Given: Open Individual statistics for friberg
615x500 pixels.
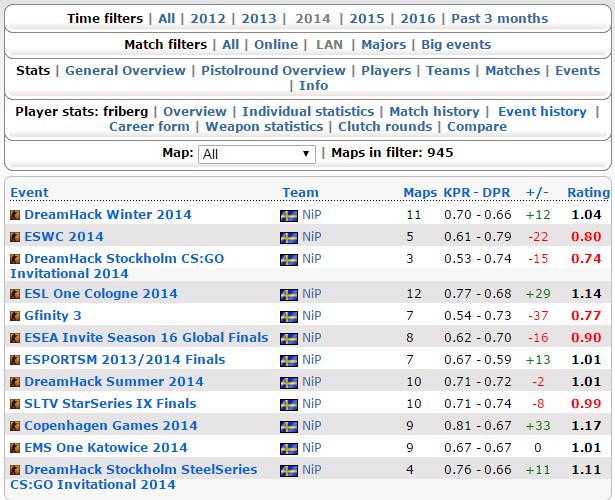Looking at the screenshot, I should pos(308,111).
